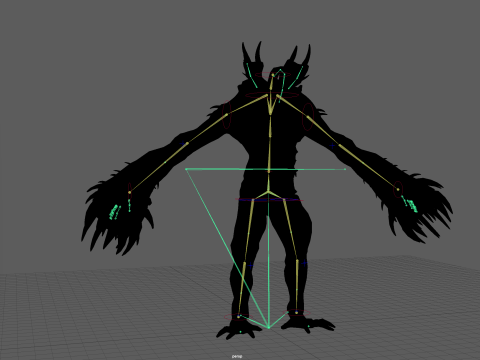Click the persp camera label
Screen dimensions: 480x360
[x=237, y=356]
